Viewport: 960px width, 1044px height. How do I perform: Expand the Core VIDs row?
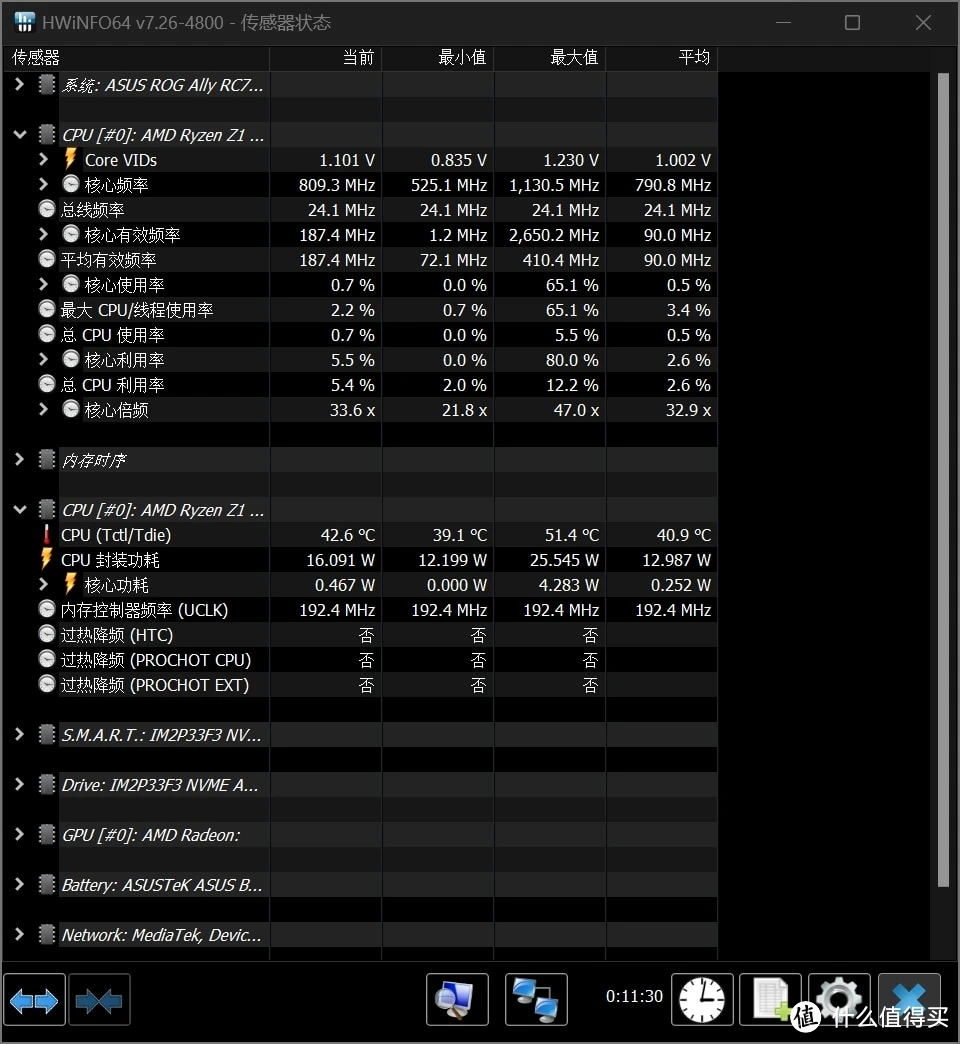pos(43,159)
